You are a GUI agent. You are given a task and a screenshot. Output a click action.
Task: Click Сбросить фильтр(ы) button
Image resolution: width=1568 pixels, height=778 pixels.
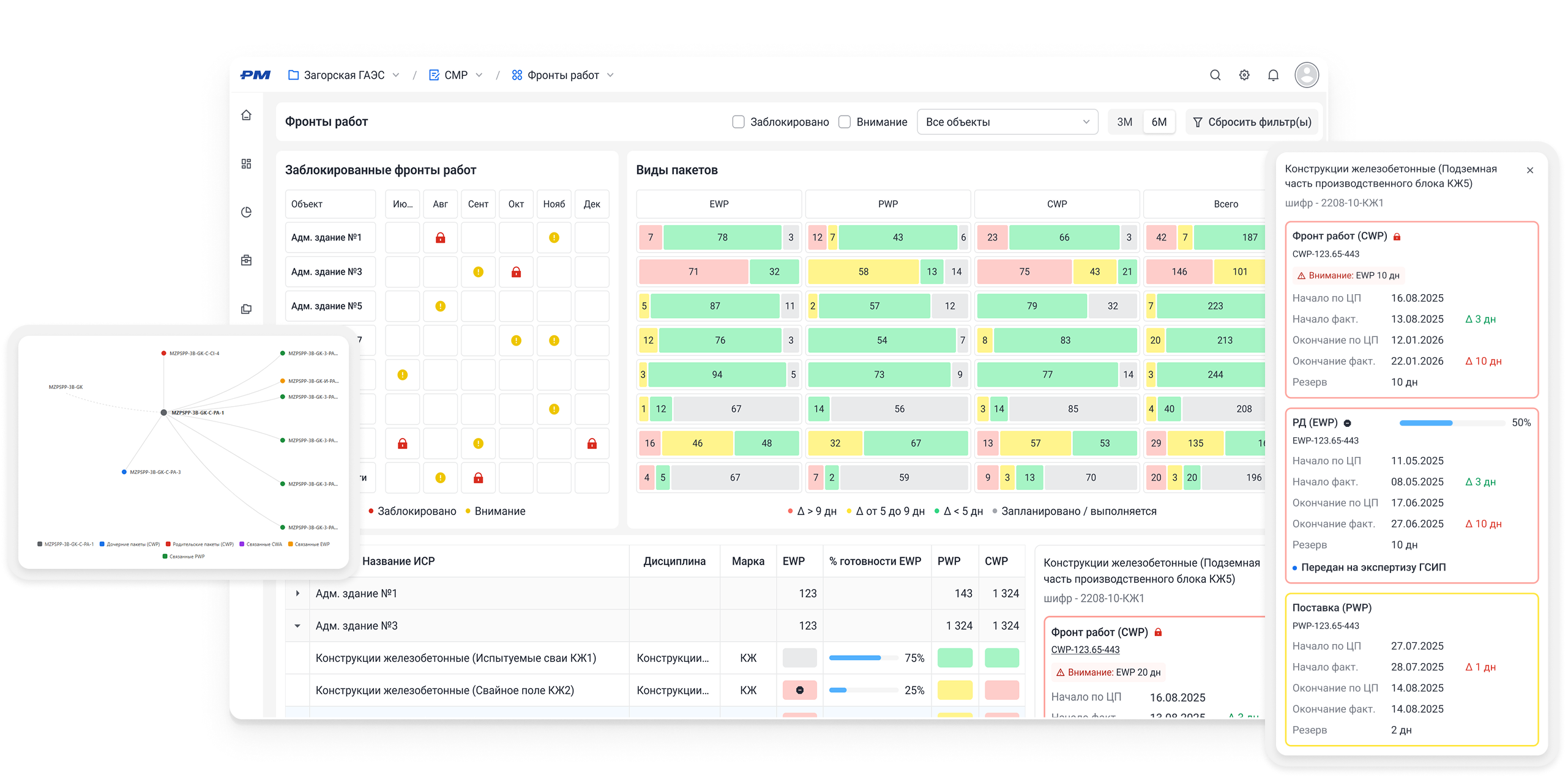coord(1252,122)
